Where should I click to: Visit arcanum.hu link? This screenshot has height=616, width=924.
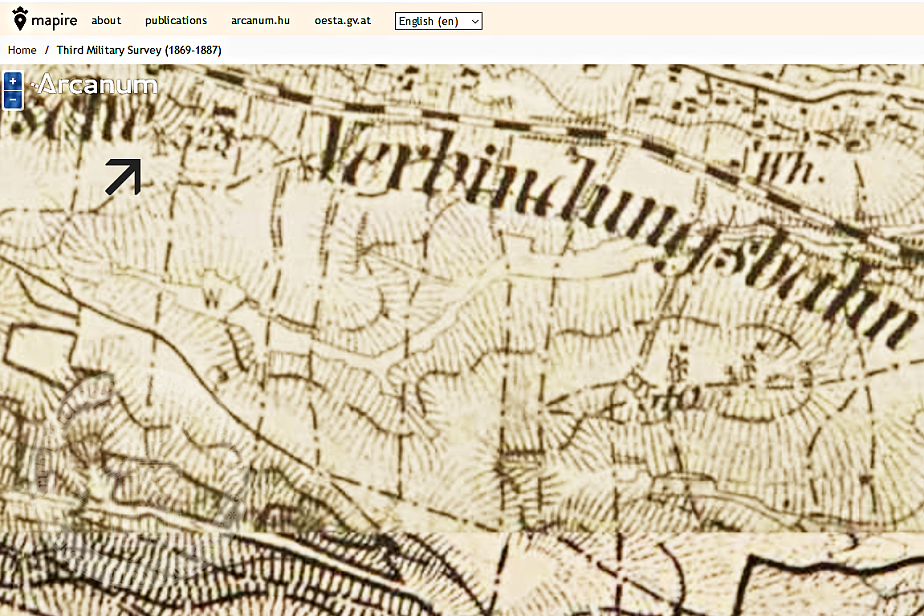click(x=260, y=21)
